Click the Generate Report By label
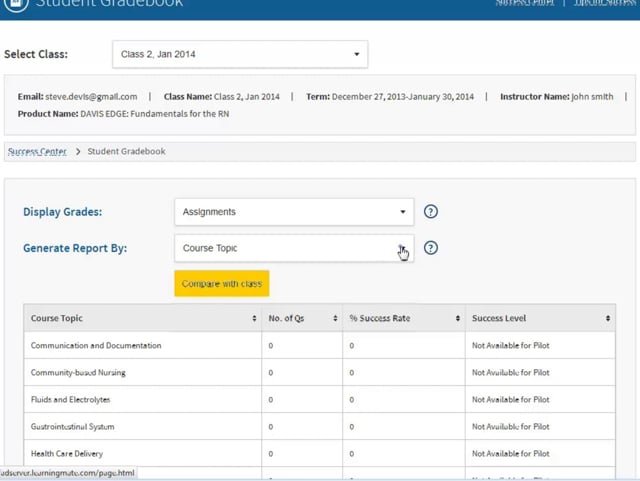 tap(75, 248)
